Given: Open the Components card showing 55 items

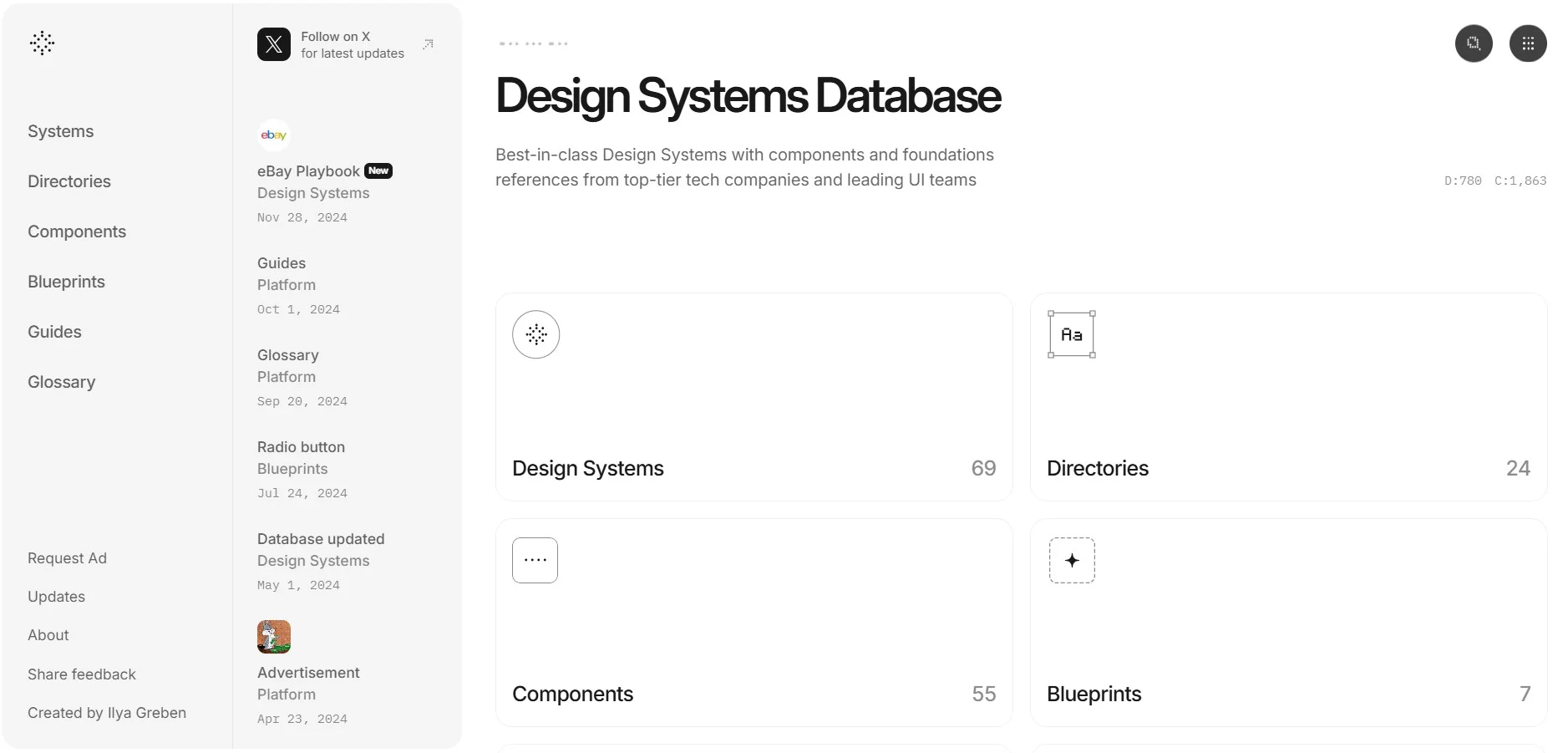Looking at the screenshot, I should (x=754, y=622).
